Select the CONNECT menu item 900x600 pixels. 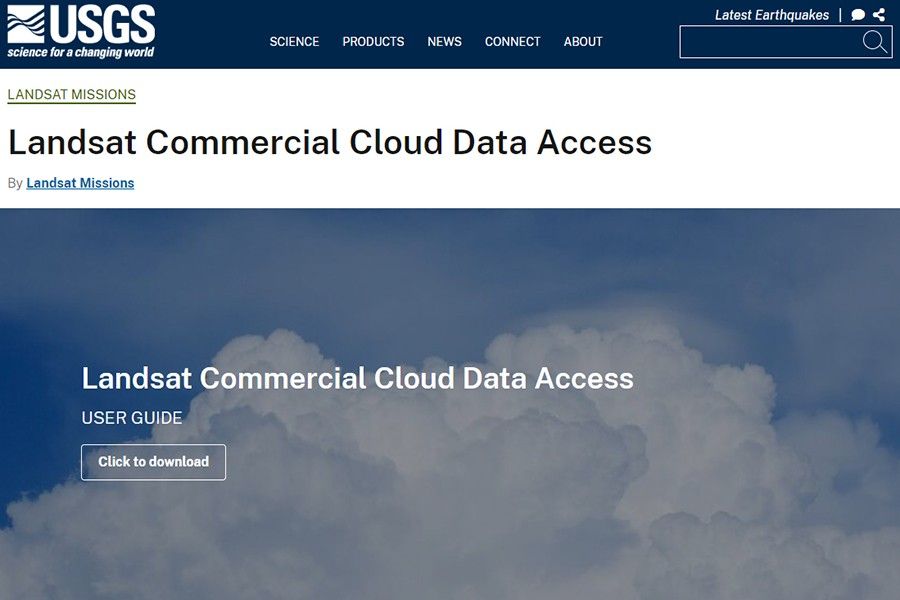pos(512,42)
